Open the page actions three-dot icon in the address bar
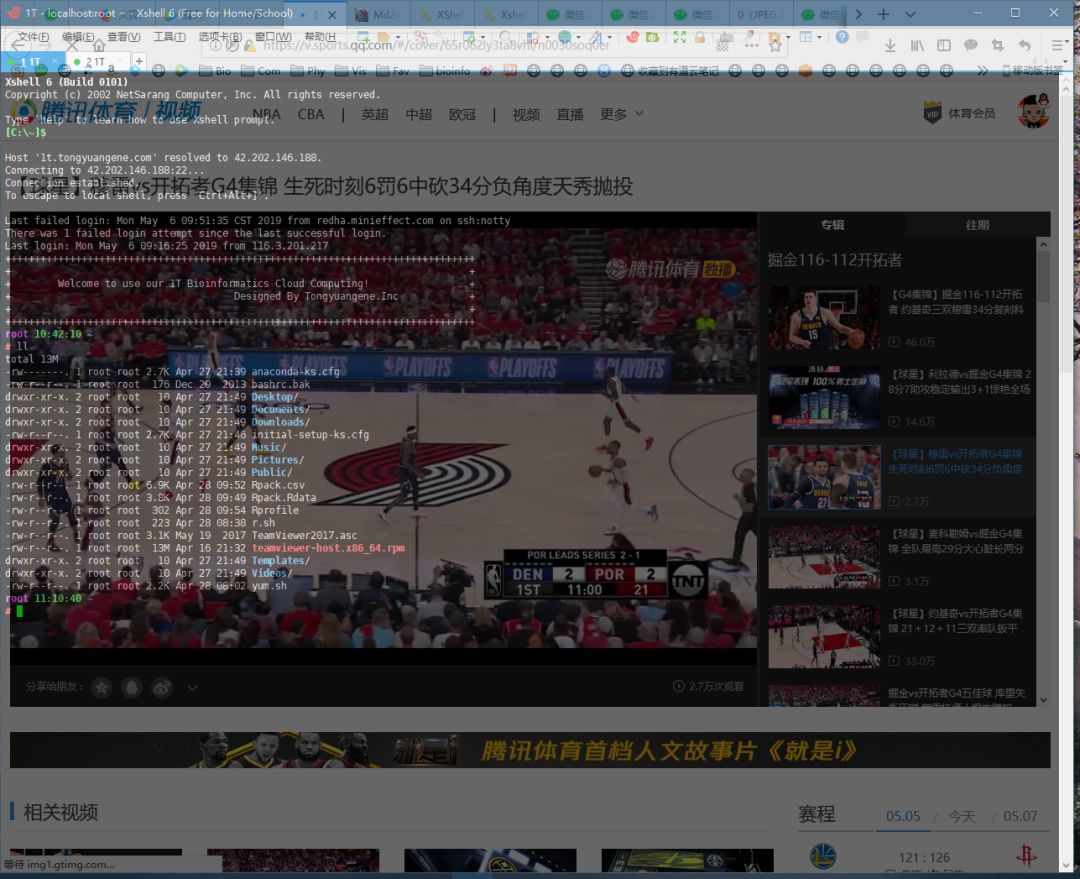1080x879 pixels. click(x=751, y=45)
